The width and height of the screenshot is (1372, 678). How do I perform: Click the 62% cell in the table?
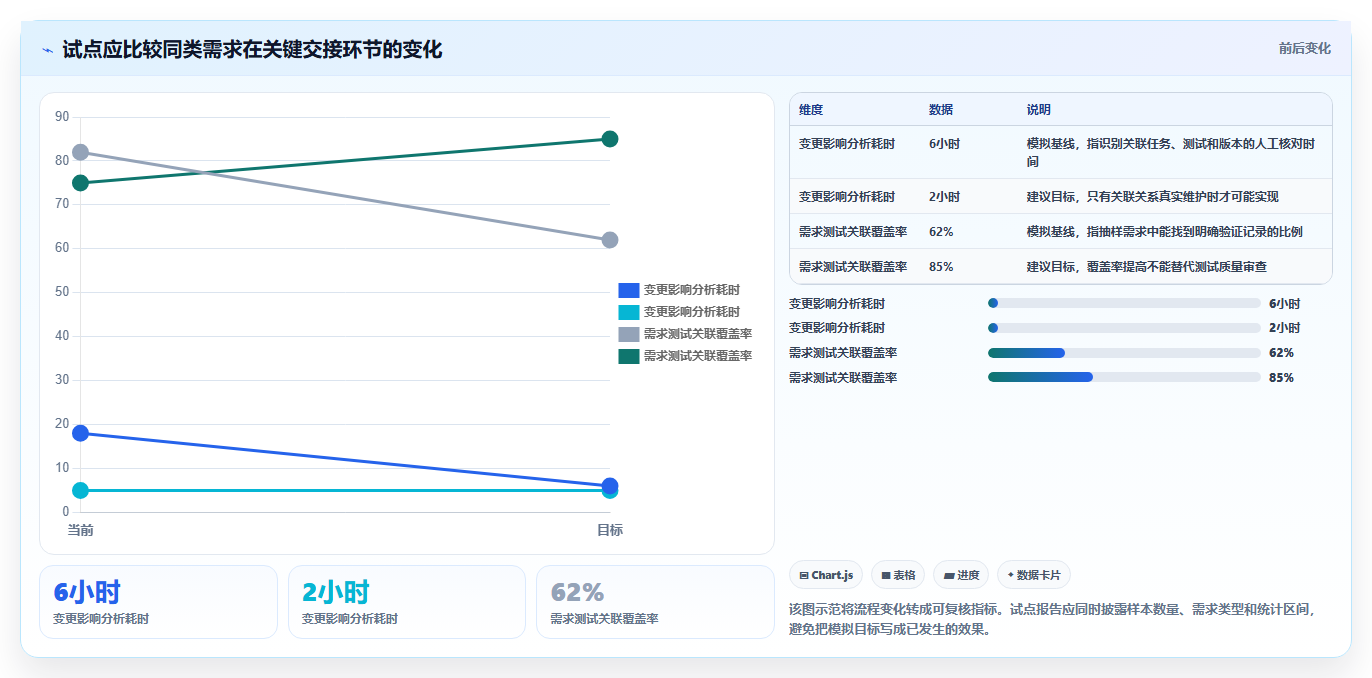pos(941,232)
